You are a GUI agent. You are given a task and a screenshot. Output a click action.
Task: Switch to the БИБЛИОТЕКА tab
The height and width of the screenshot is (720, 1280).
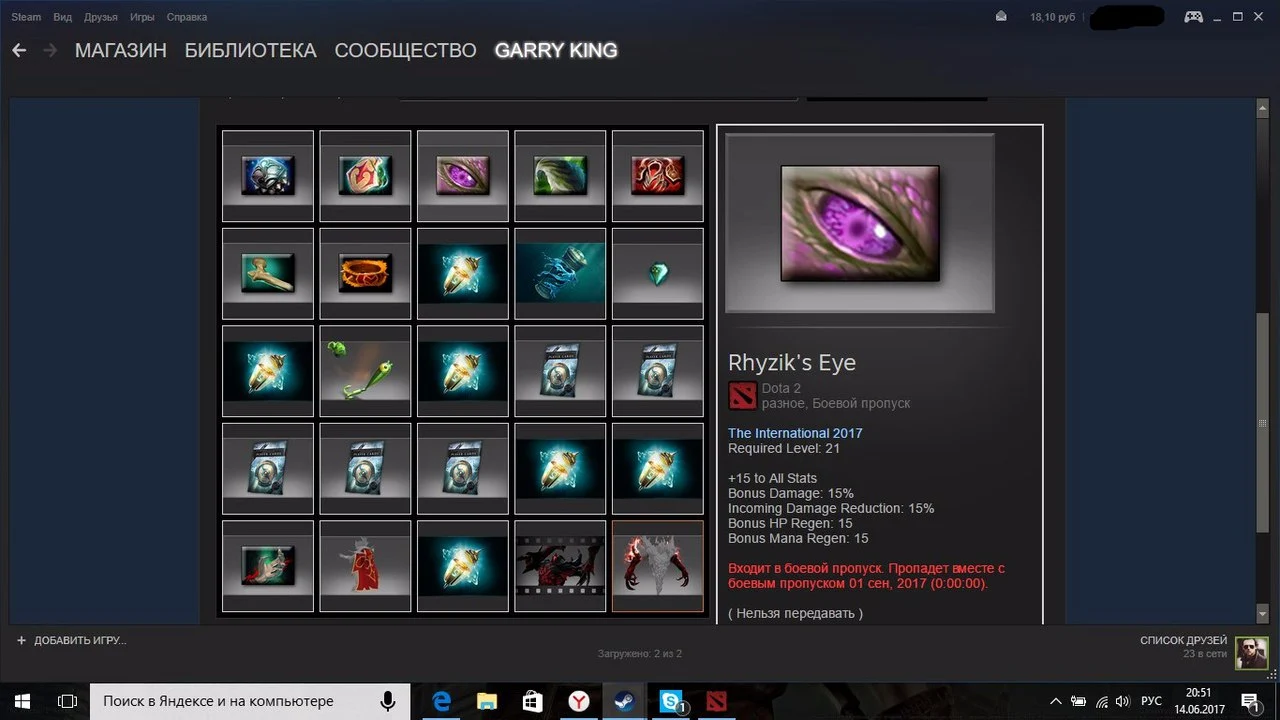tap(251, 50)
